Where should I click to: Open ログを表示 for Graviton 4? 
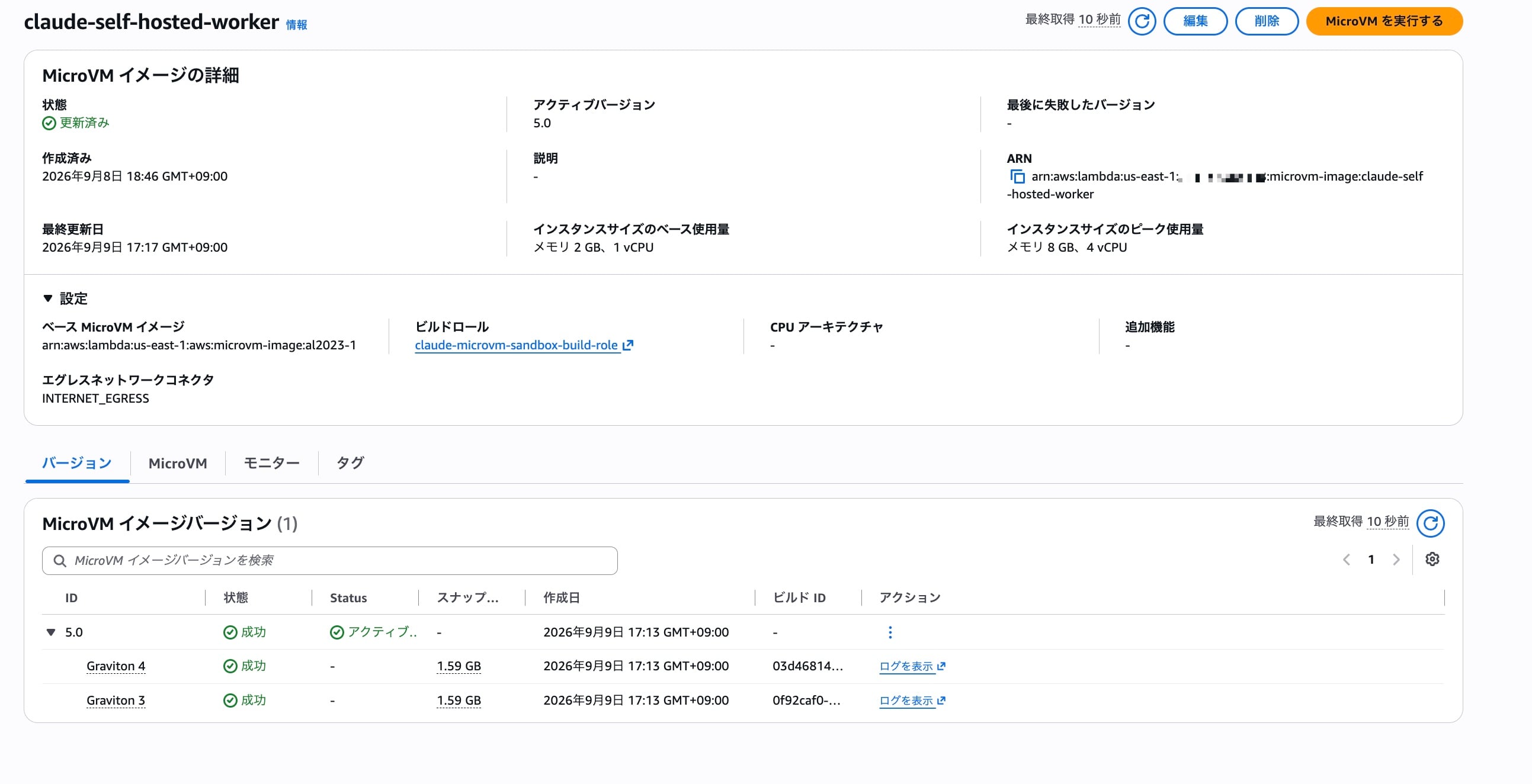[912, 666]
